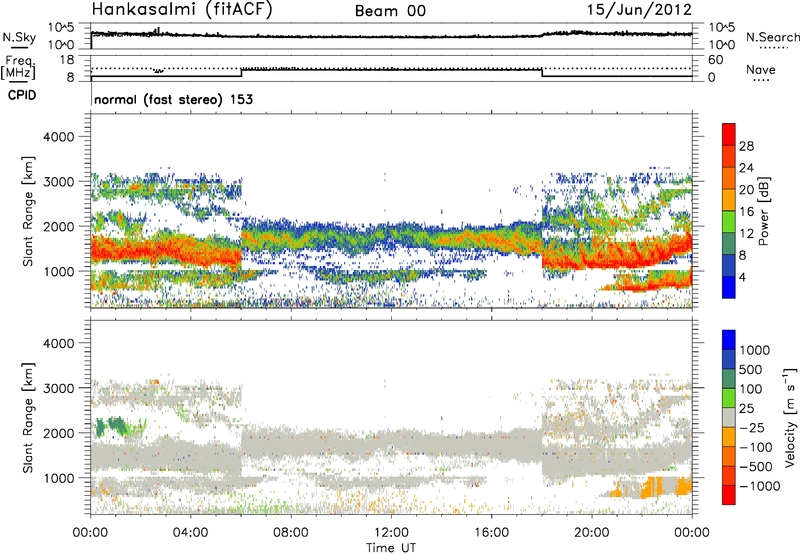
Task: Click the frequency step-up at 06:00
Action: coord(241,72)
